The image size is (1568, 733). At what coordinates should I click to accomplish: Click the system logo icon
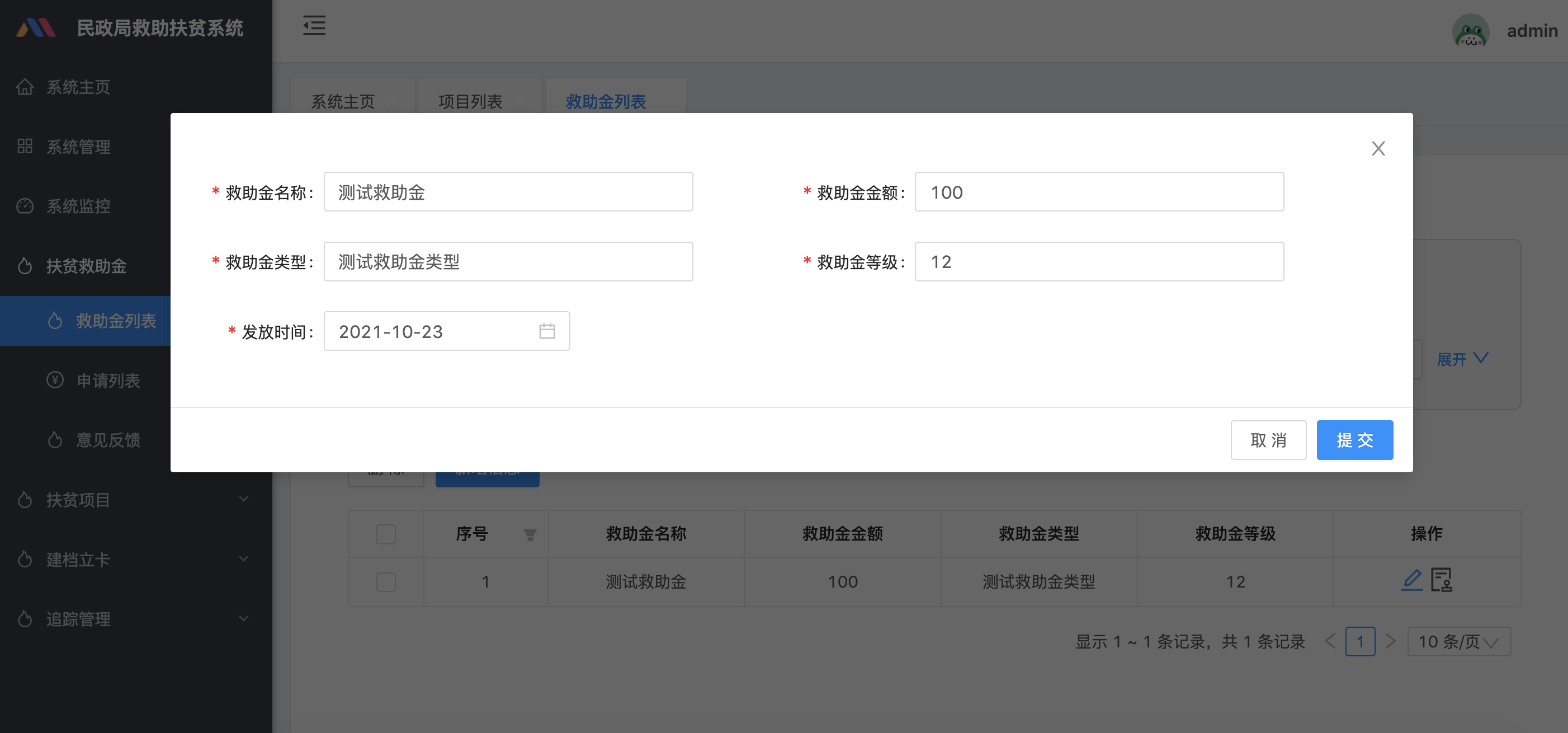tap(36, 28)
